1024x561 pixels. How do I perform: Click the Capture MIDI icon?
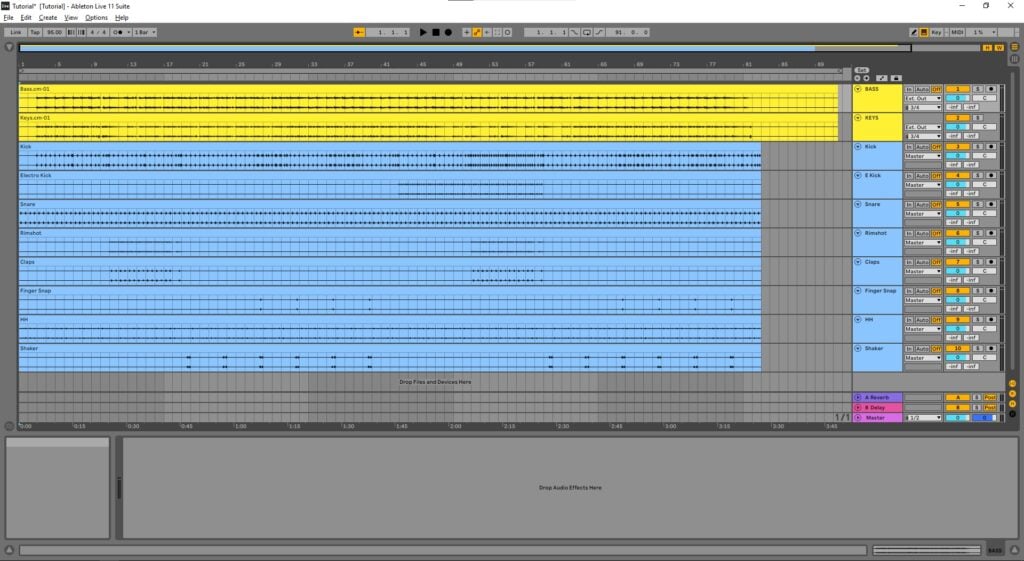497,32
